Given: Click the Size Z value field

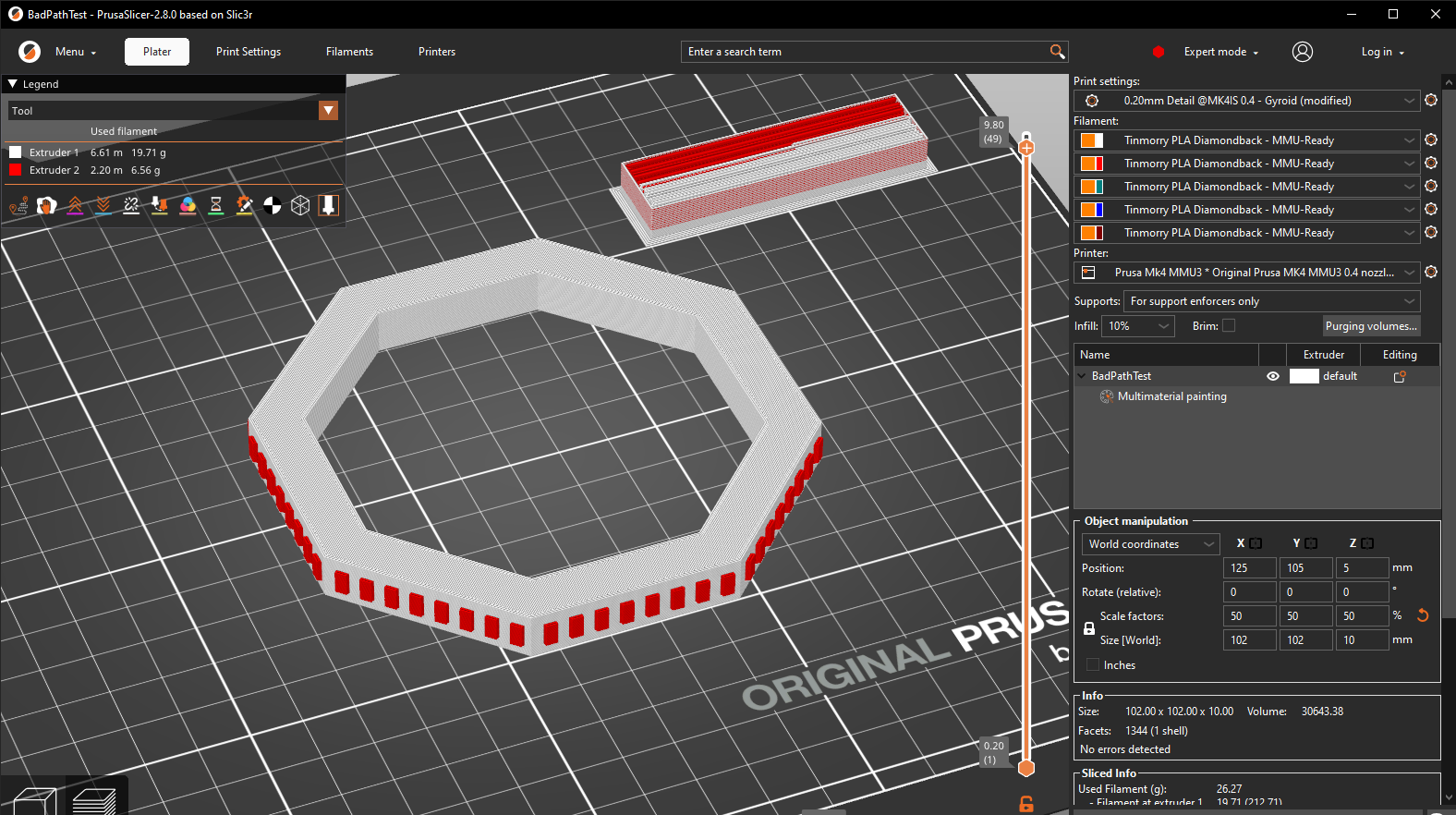Looking at the screenshot, I should point(1363,640).
